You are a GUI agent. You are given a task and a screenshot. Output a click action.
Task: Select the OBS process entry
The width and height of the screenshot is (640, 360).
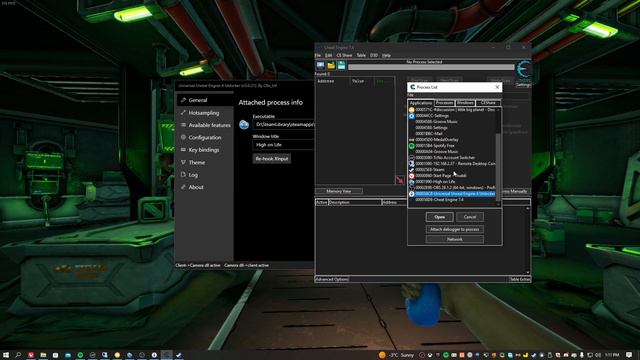click(452, 188)
